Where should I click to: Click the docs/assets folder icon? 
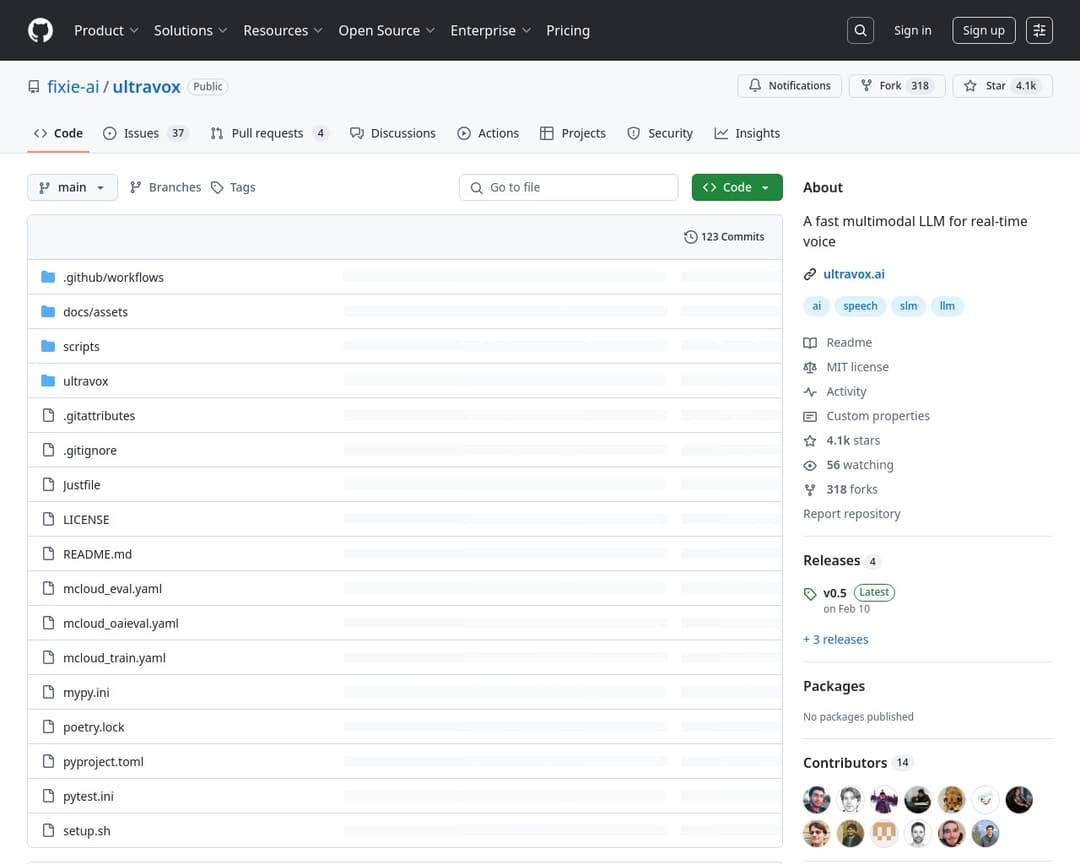coord(48,311)
